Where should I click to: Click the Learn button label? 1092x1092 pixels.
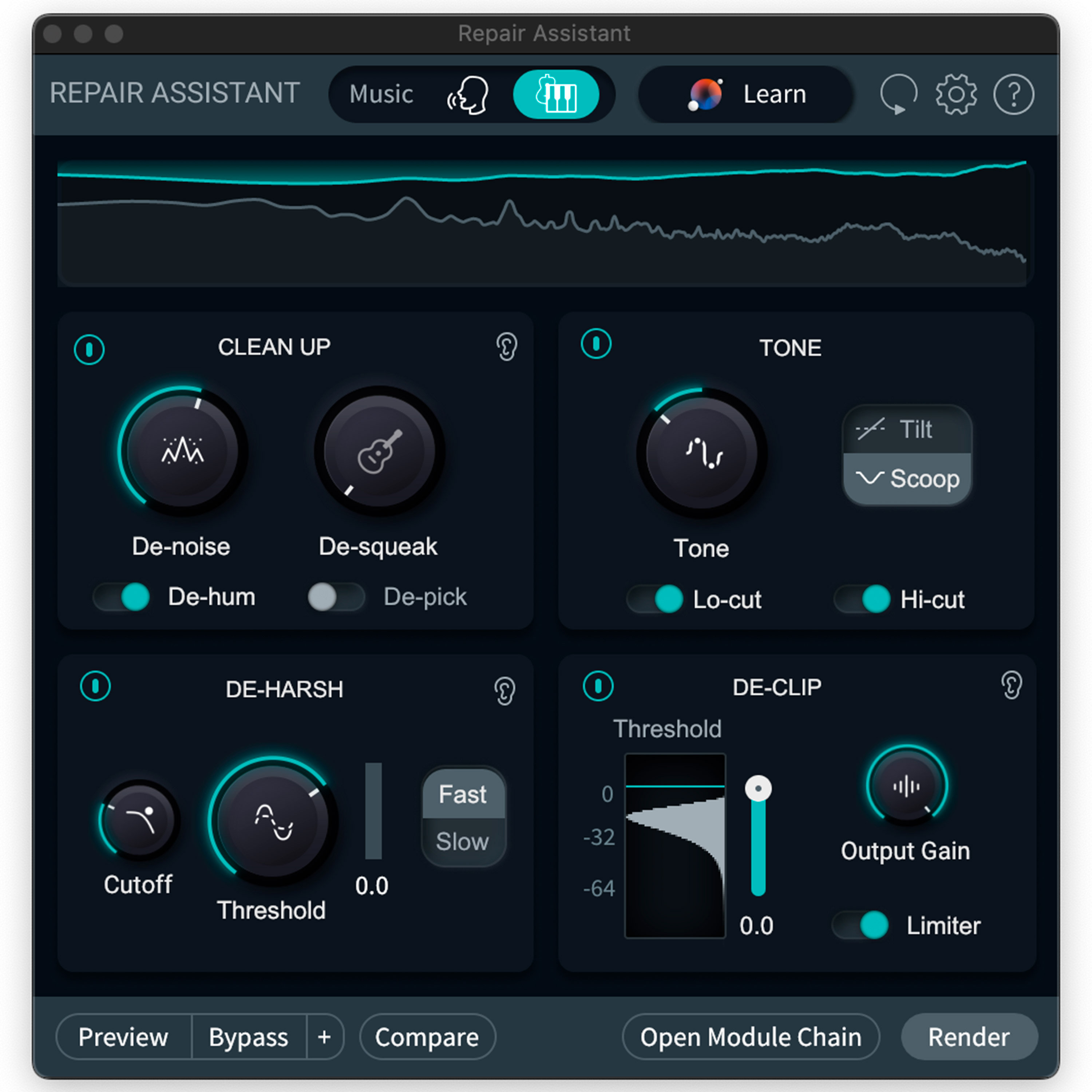click(774, 94)
